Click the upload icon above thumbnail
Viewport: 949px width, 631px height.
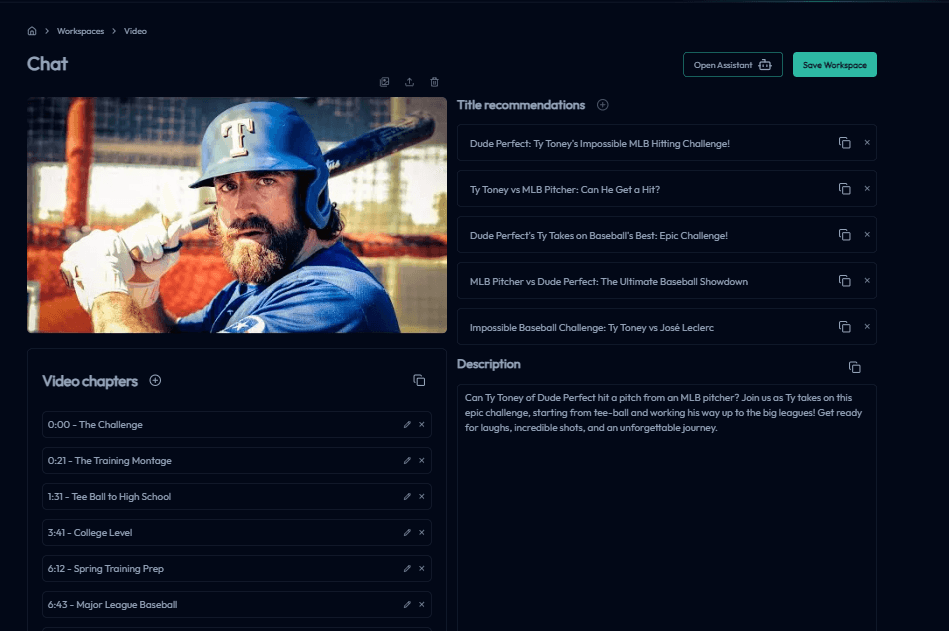pyautogui.click(x=410, y=82)
